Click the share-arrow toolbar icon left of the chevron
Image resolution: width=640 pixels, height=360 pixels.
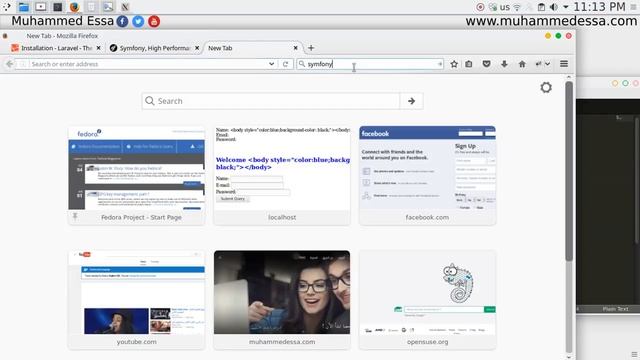[539, 64]
